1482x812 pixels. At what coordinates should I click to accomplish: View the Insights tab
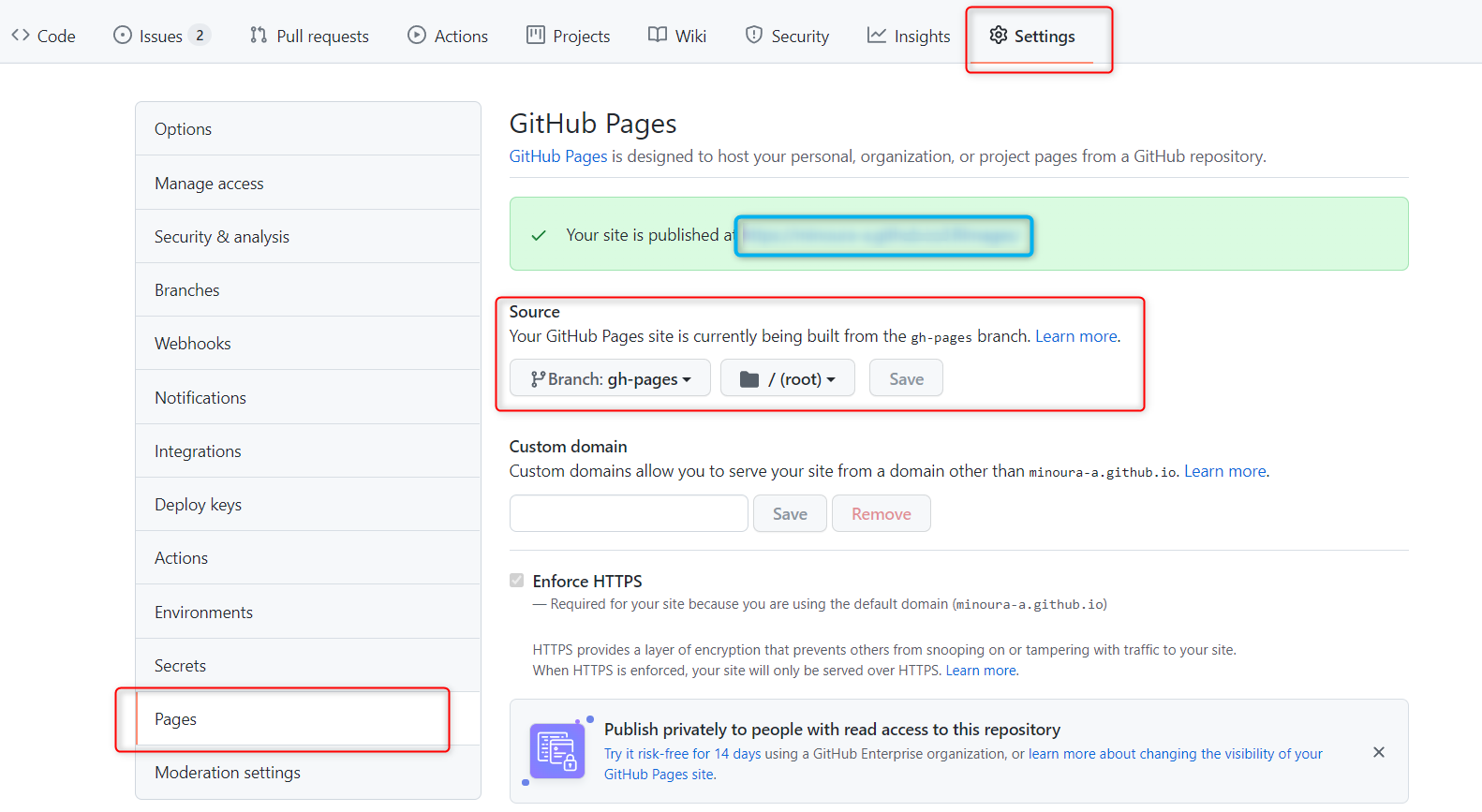coord(909,36)
